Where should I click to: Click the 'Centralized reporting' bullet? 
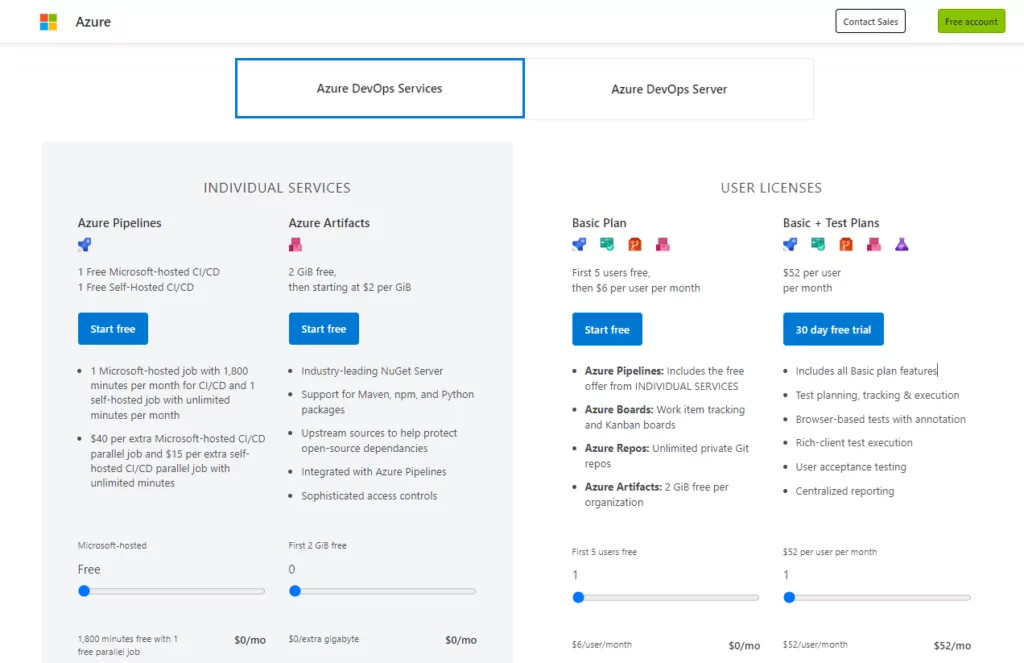[x=845, y=491]
